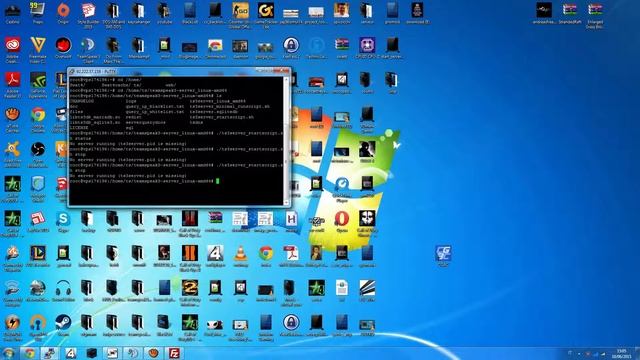
Task: Click the Windows Start button
Action: [9, 353]
